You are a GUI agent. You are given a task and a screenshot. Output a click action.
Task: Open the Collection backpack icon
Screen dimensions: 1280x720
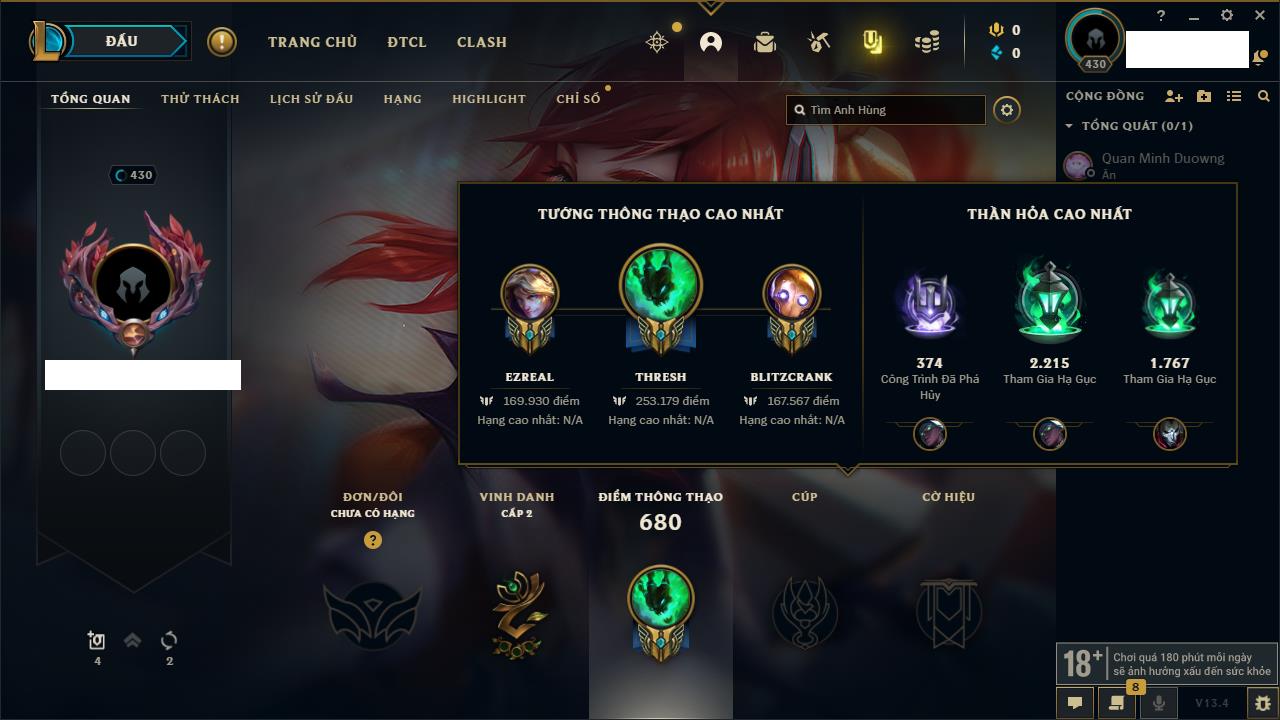(765, 42)
